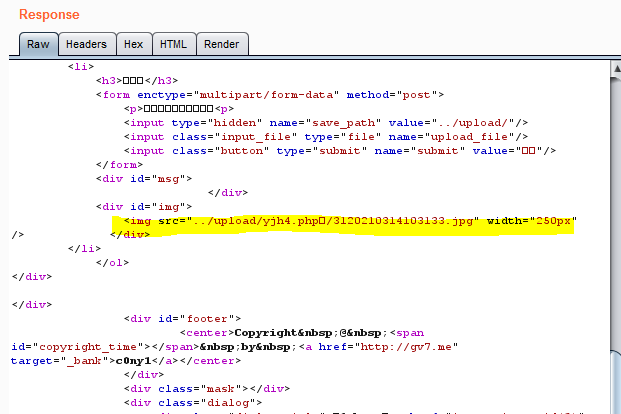Image resolution: width=621 pixels, height=414 pixels.
Task: Click the closing </ol> tag
Action: (x=112, y=263)
